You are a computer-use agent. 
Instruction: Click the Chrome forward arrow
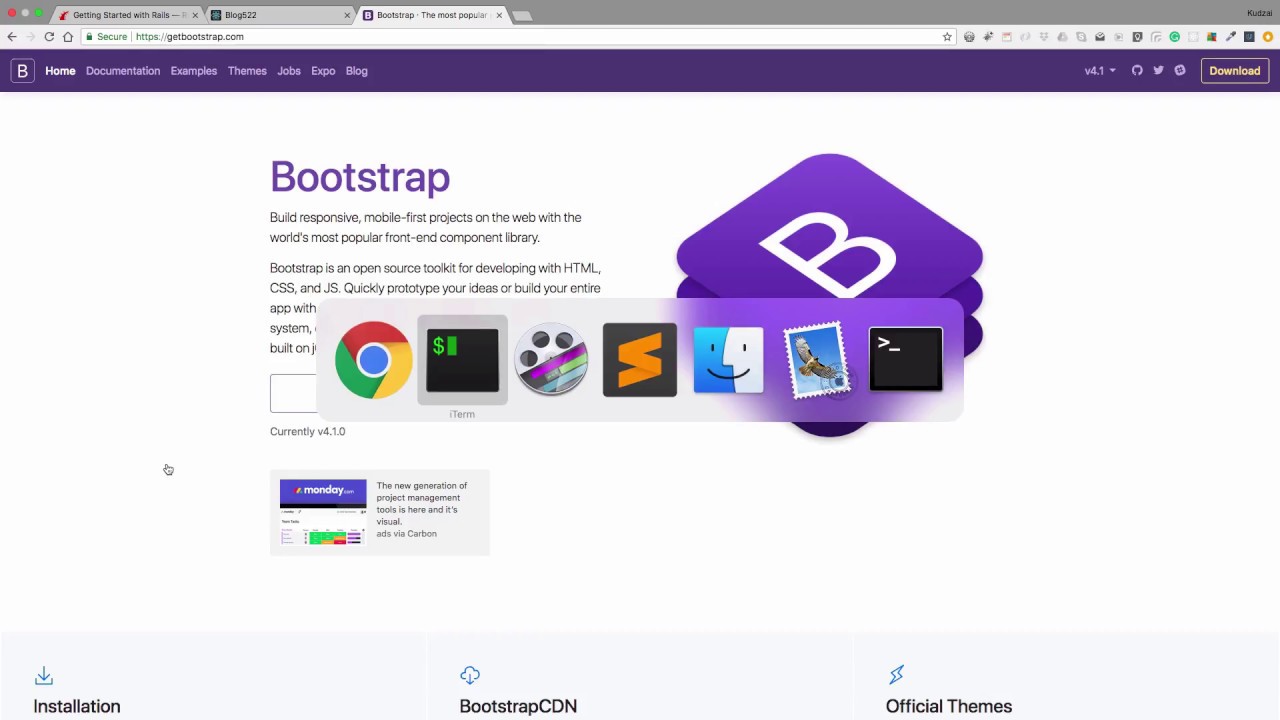[x=30, y=37]
